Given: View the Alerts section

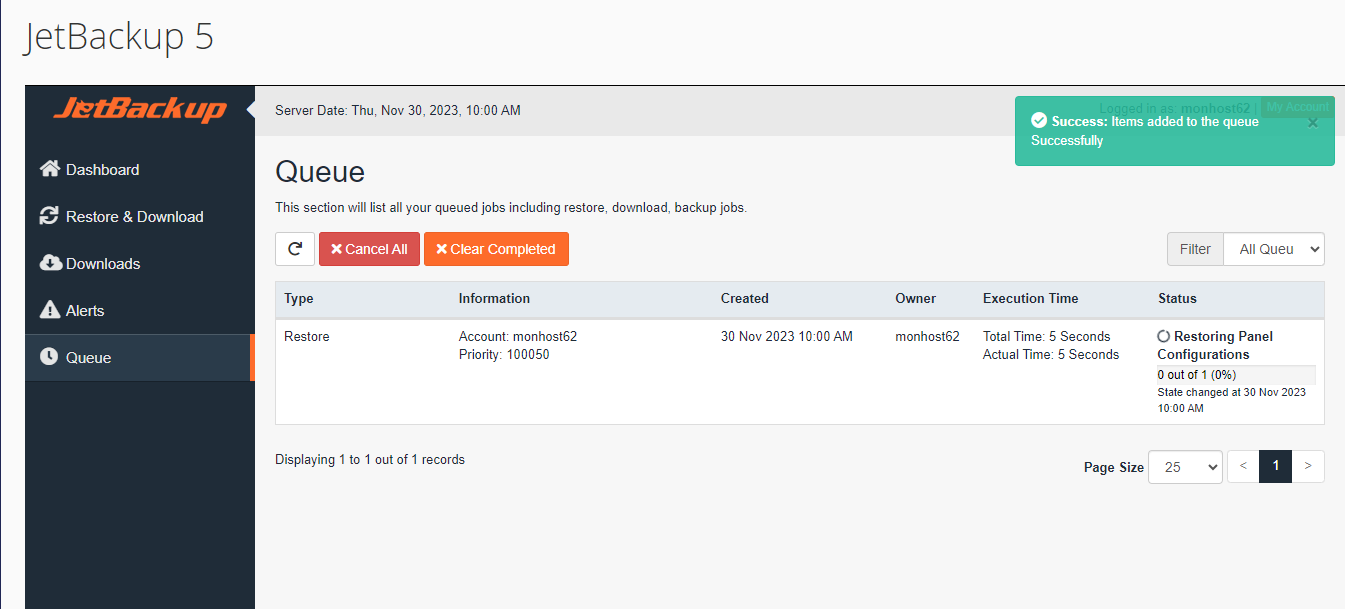Looking at the screenshot, I should click(x=140, y=311).
